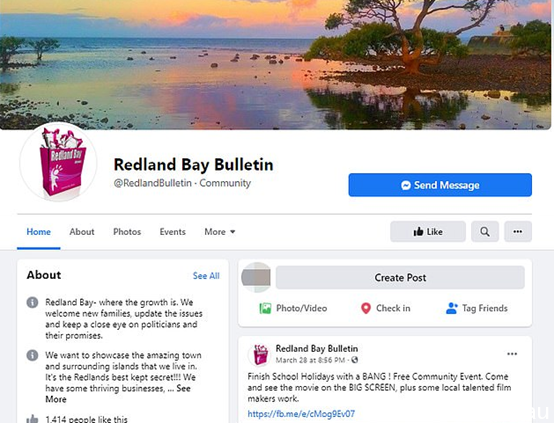
Task: Click the Send Message button
Action: [x=440, y=185]
